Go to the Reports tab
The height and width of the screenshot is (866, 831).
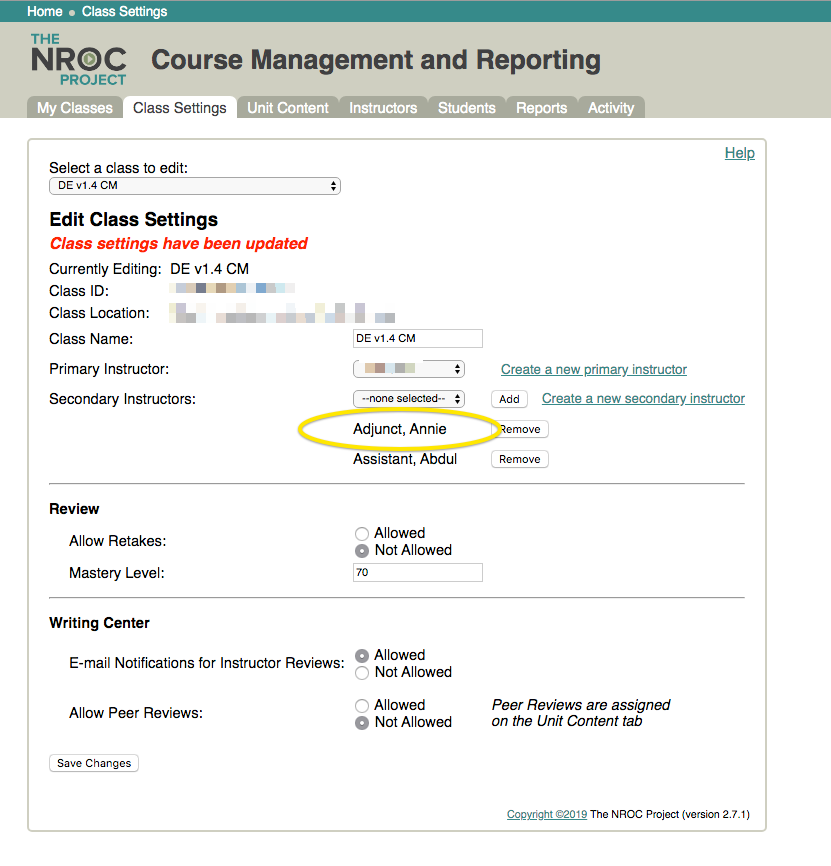click(x=542, y=108)
